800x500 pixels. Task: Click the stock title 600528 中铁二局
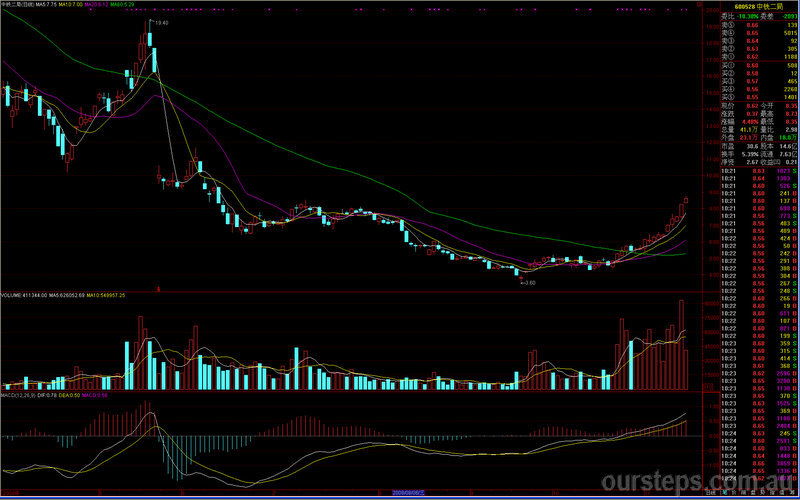(759, 7)
